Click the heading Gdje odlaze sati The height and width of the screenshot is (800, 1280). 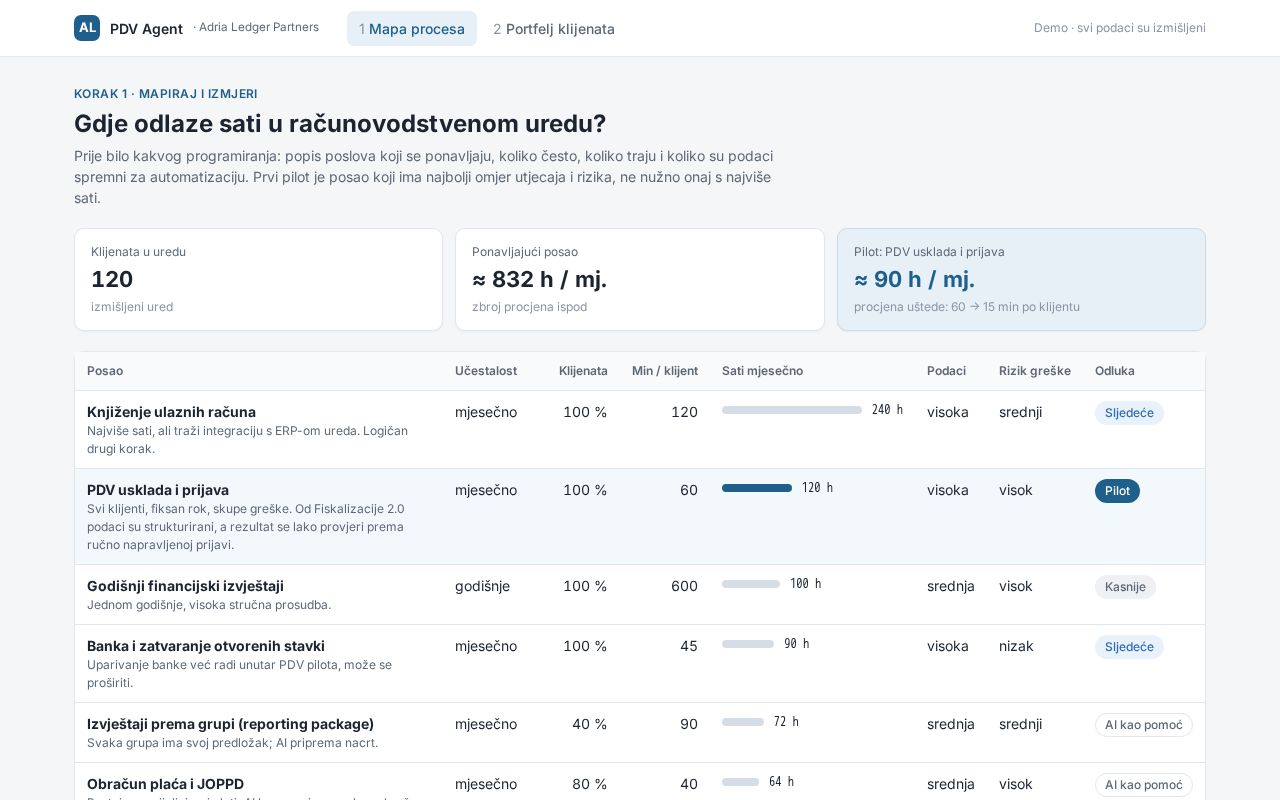340,124
